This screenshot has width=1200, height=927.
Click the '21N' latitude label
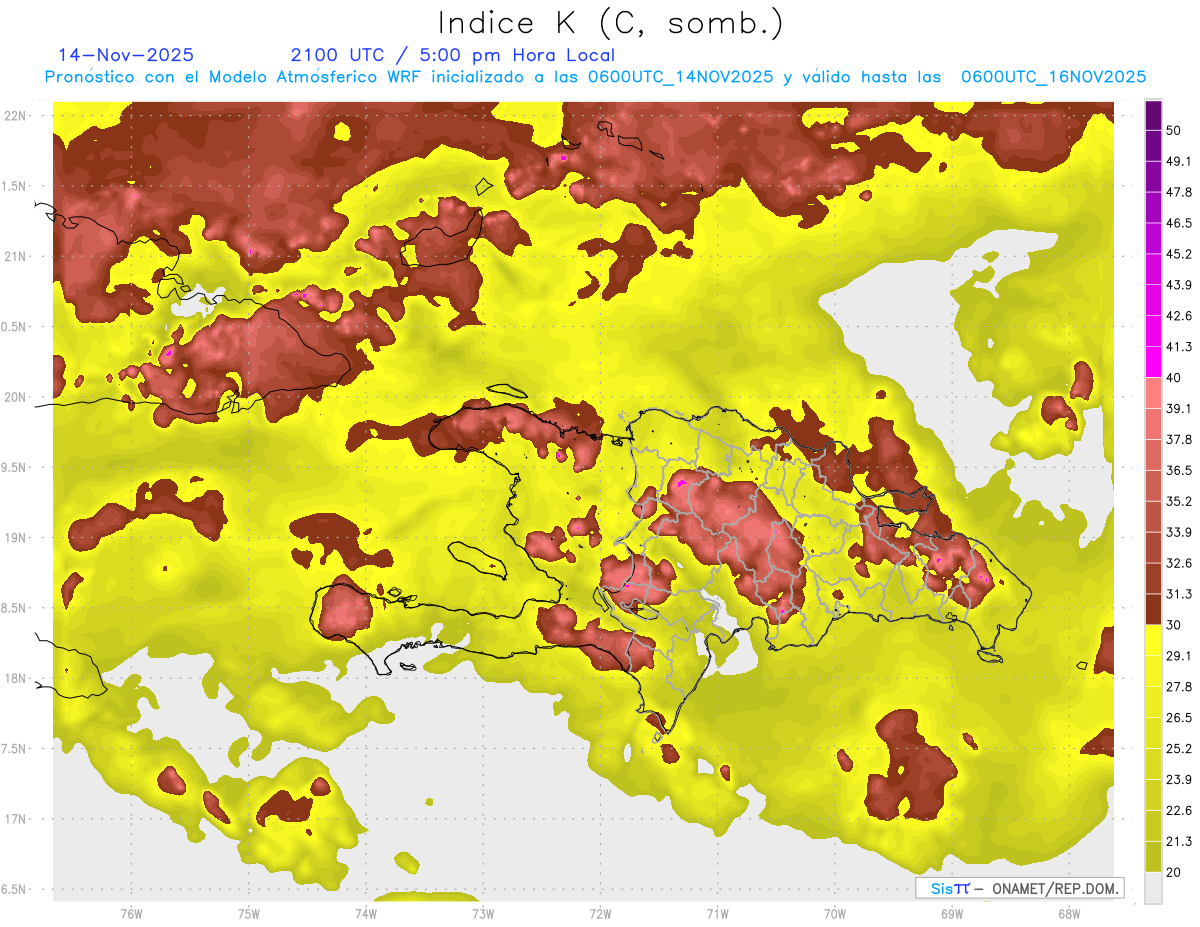tap(14, 256)
